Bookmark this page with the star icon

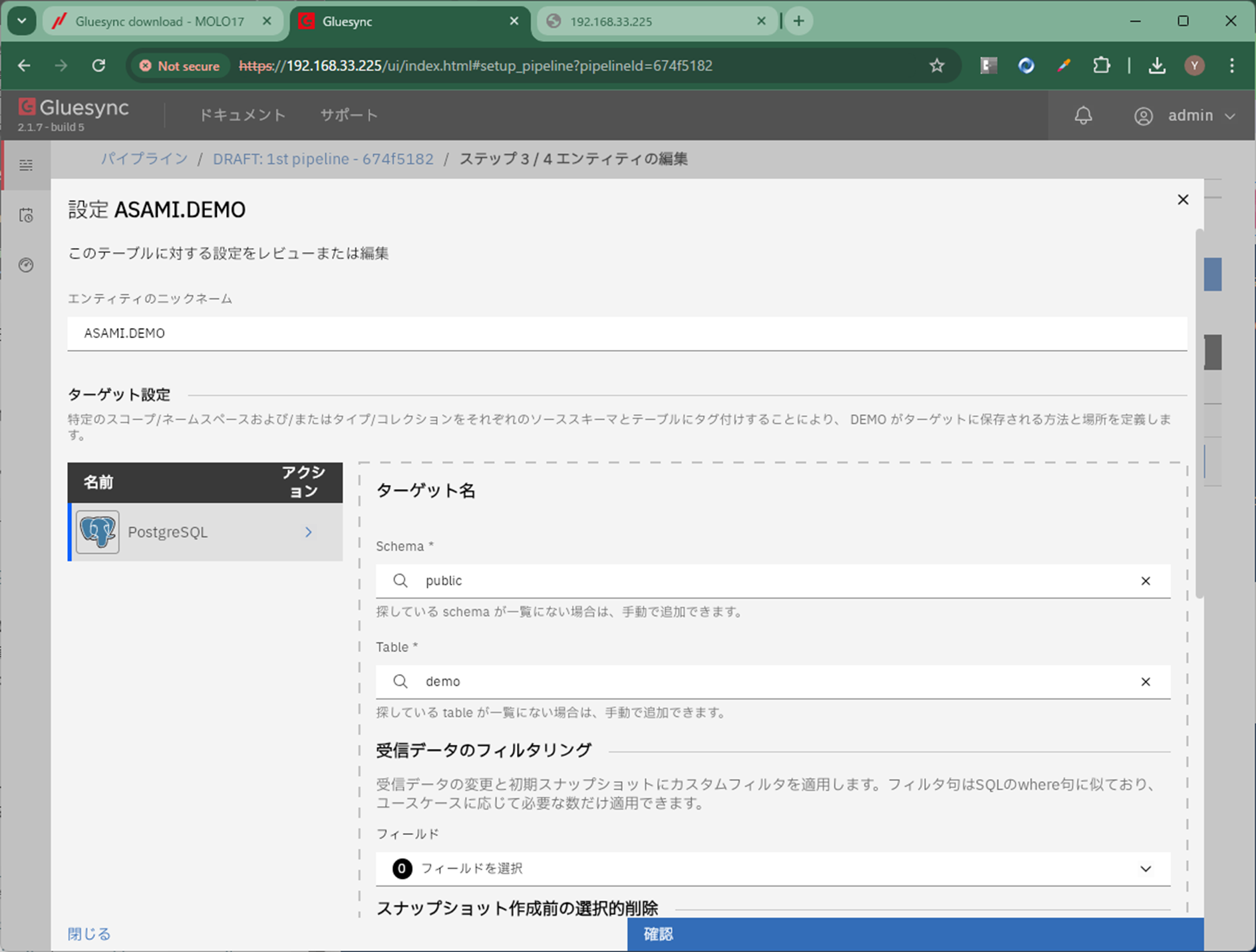[937, 66]
